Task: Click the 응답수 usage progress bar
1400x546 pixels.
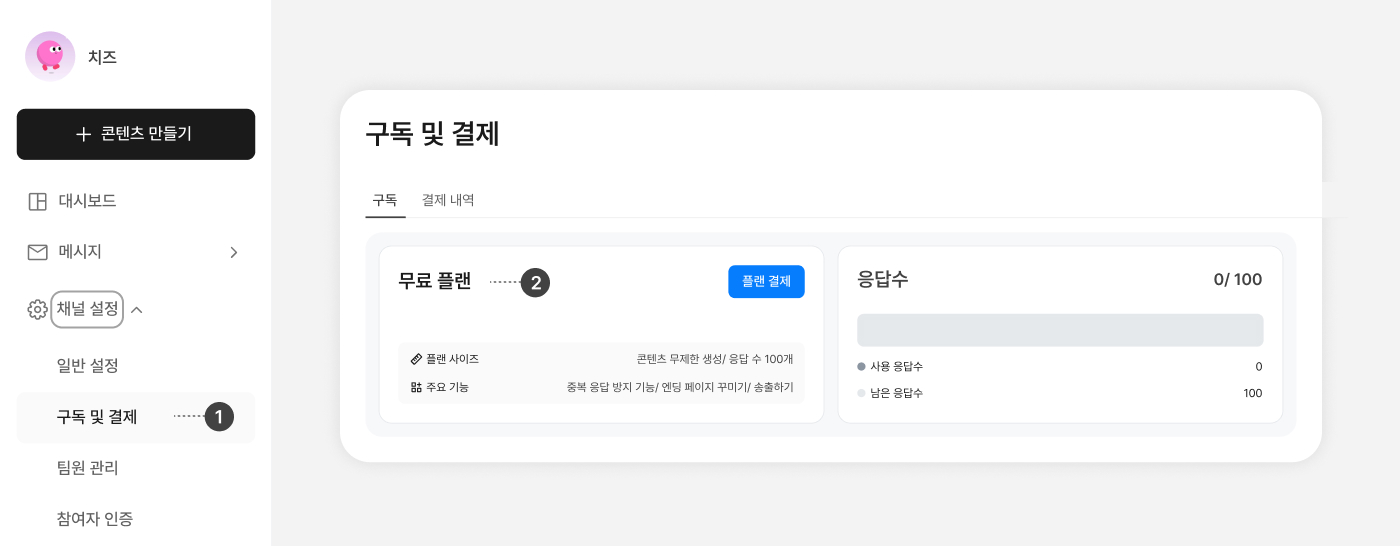Action: 1060,330
